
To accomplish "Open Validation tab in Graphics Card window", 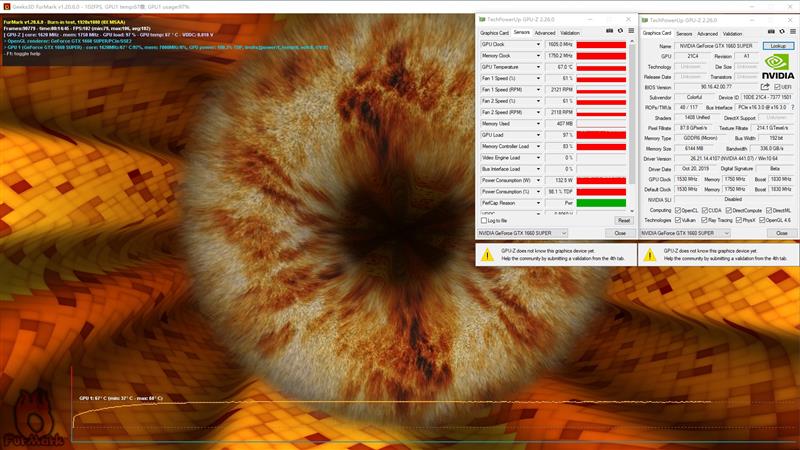I will click(732, 34).
